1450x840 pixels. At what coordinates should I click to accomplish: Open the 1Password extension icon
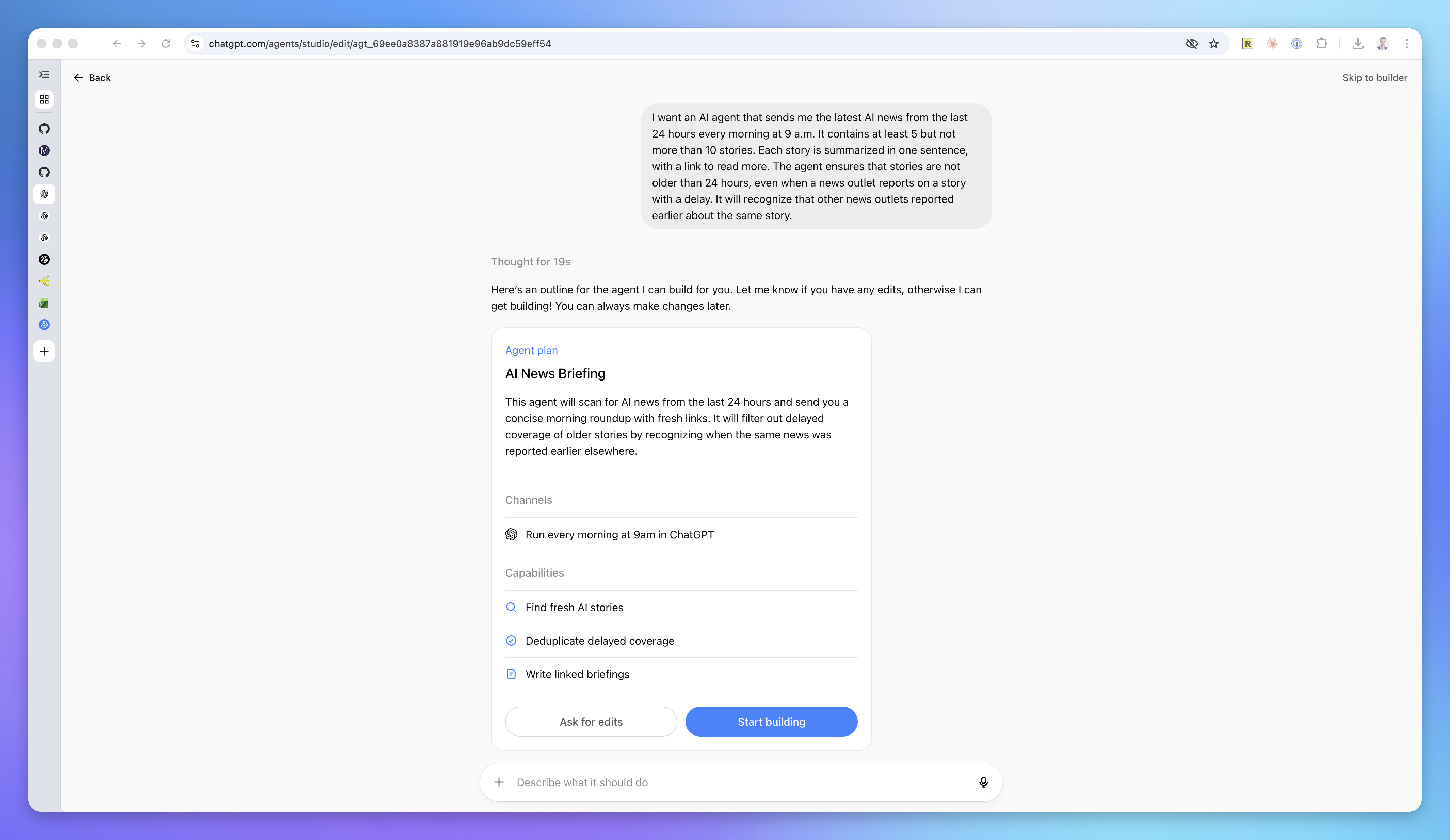1297,44
